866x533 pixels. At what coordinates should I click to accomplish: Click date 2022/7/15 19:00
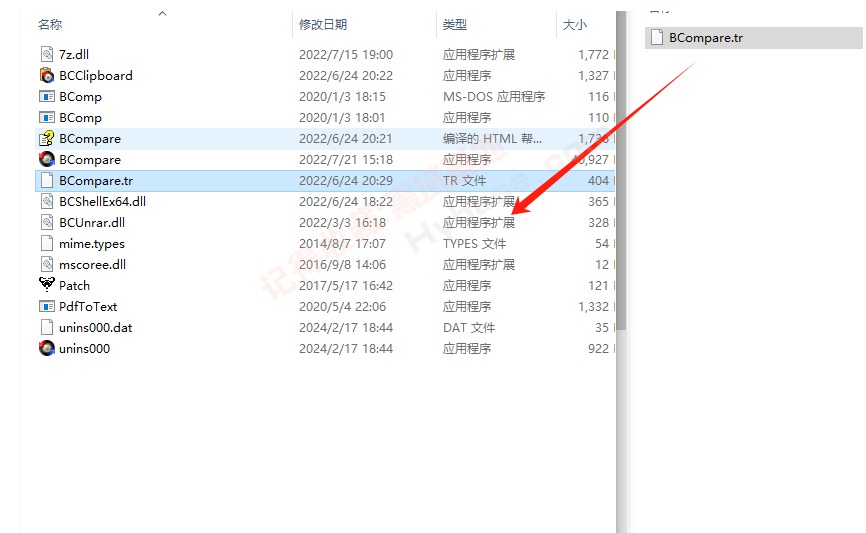(346, 54)
